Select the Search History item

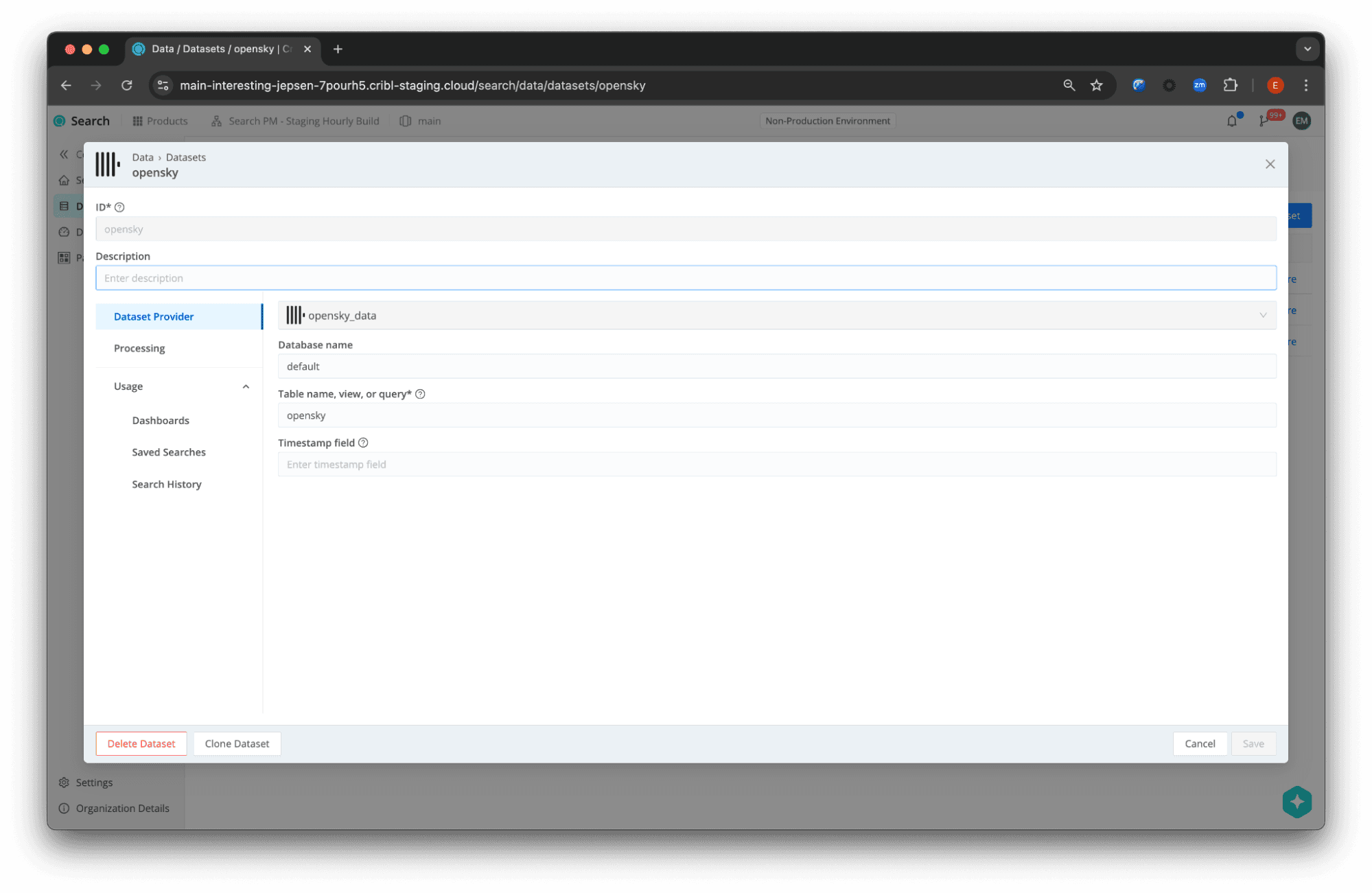coord(167,485)
